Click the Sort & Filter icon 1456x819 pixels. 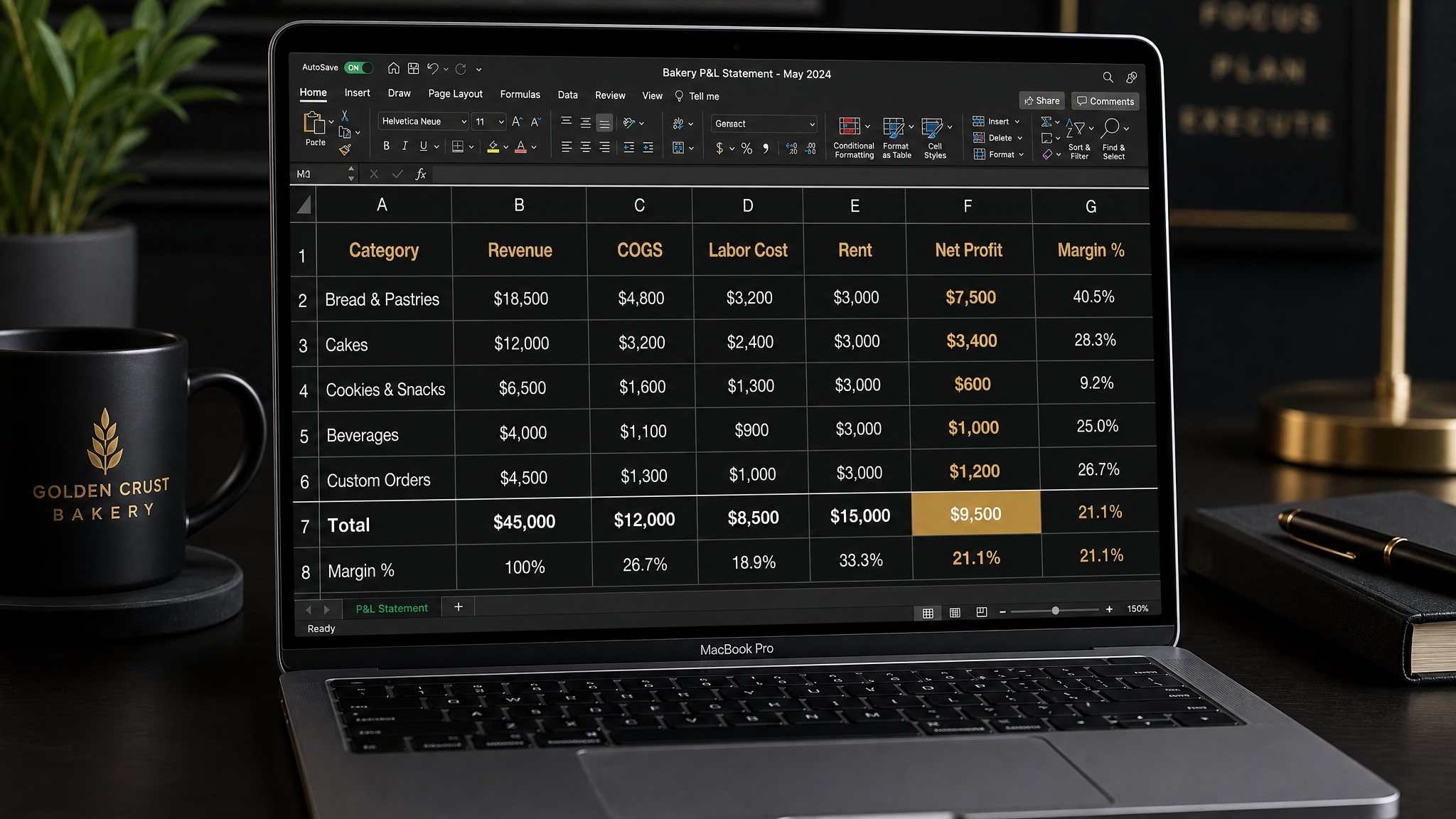(x=1075, y=128)
